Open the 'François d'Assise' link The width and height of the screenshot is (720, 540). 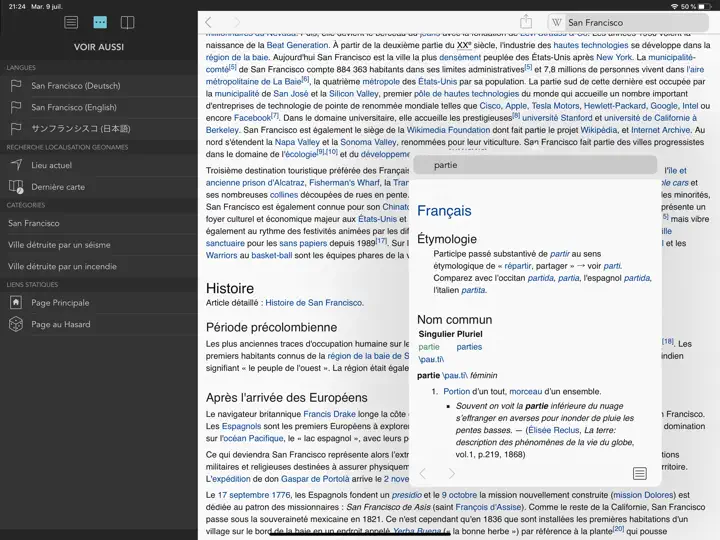click(x=489, y=507)
